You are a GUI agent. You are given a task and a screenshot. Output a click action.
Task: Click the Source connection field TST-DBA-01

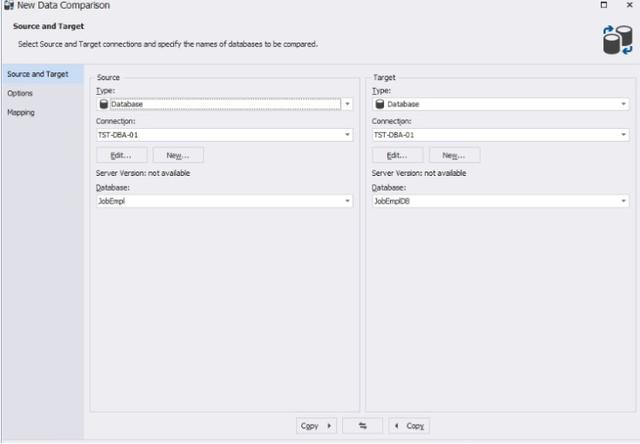pyautogui.click(x=224, y=135)
